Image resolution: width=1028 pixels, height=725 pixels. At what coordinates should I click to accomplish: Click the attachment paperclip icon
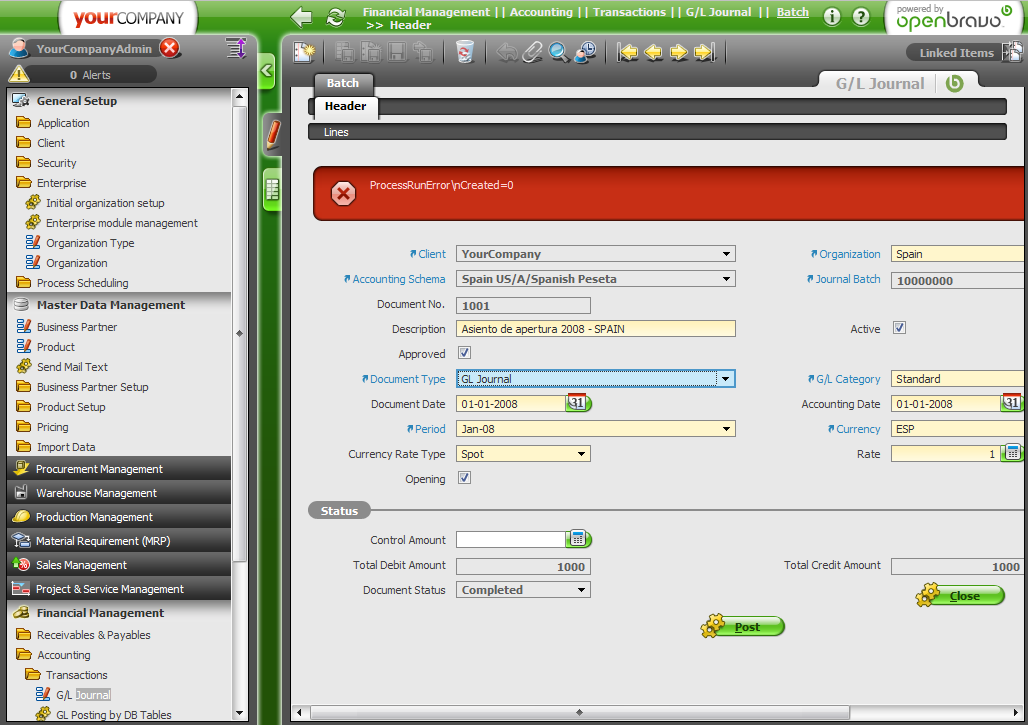[533, 52]
